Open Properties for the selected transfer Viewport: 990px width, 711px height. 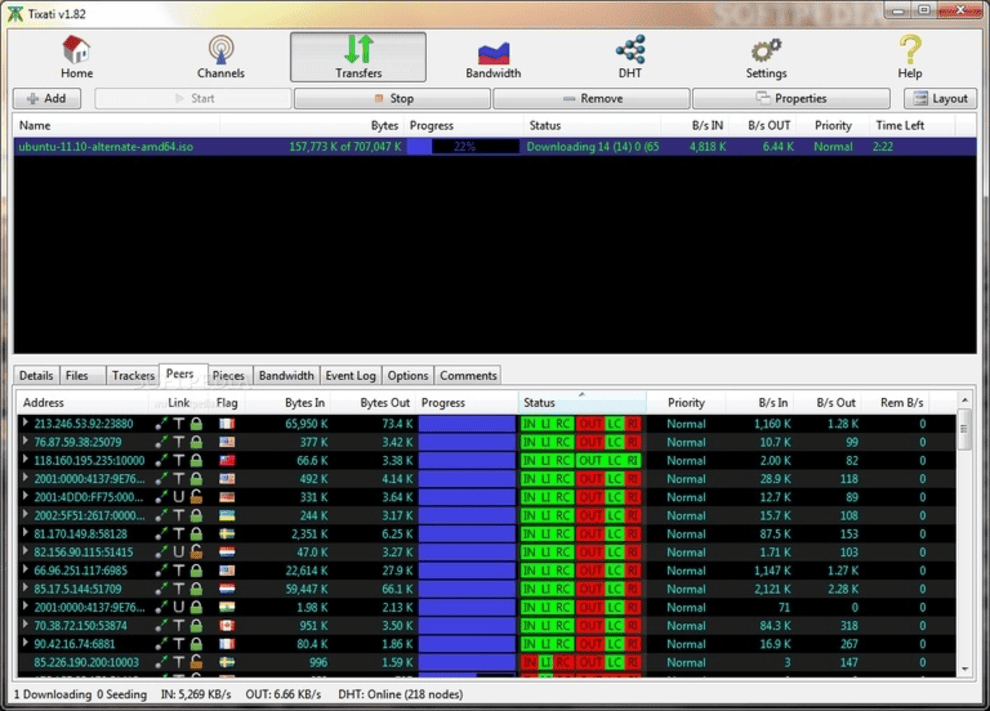[x=793, y=98]
